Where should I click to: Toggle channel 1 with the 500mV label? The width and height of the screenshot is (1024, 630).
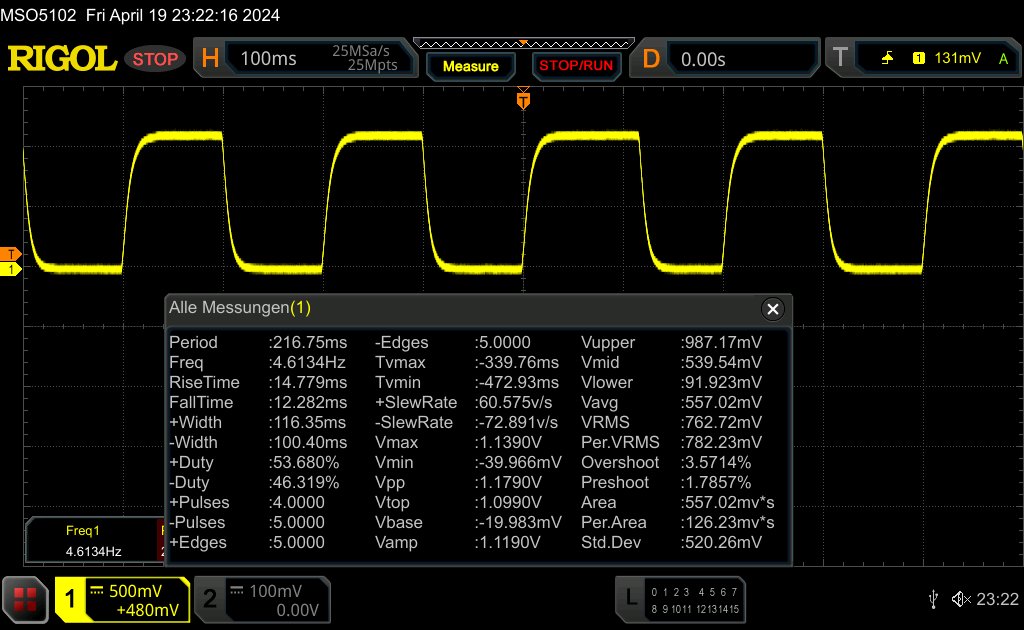tap(122, 599)
